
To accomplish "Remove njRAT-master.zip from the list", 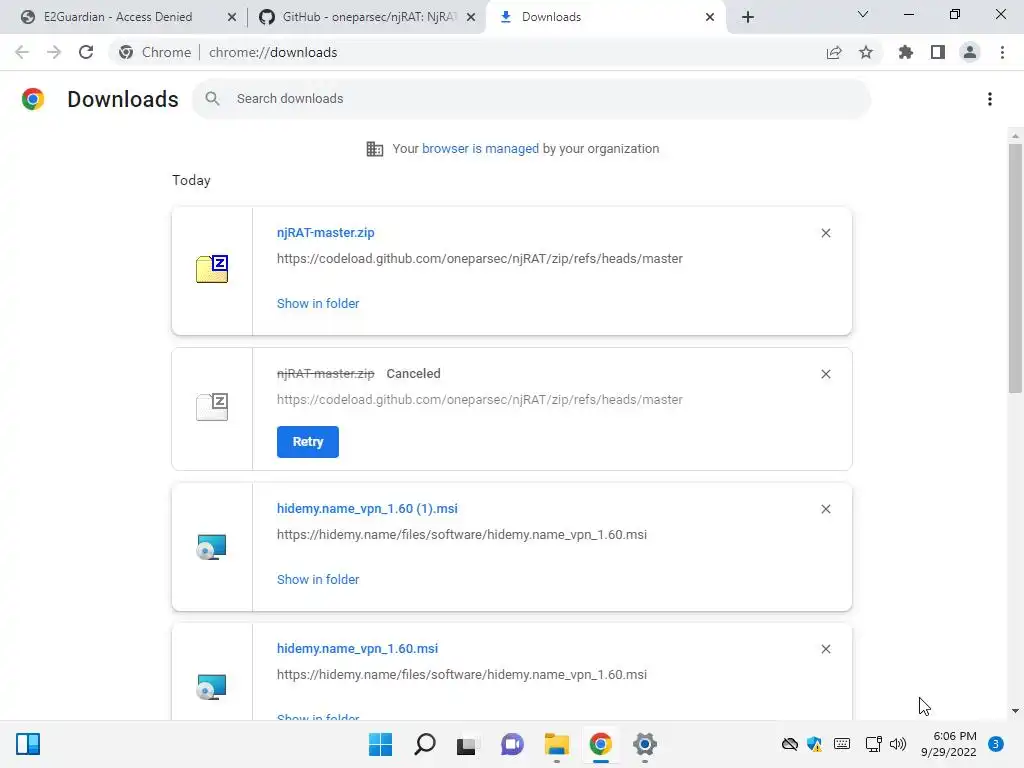I will tap(825, 233).
